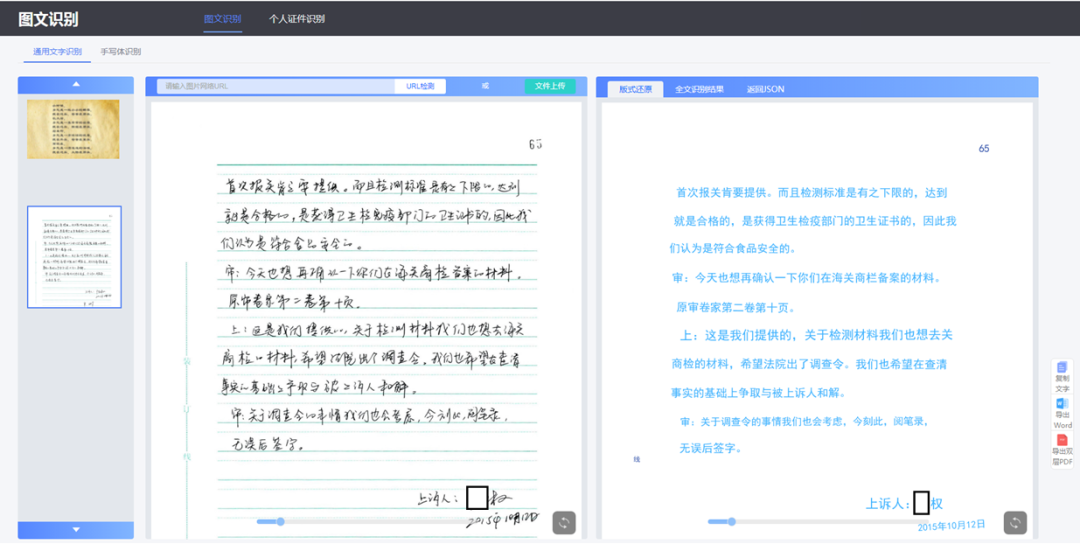
Task: Click the zoom slider handle under the result text
Action: [731, 521]
